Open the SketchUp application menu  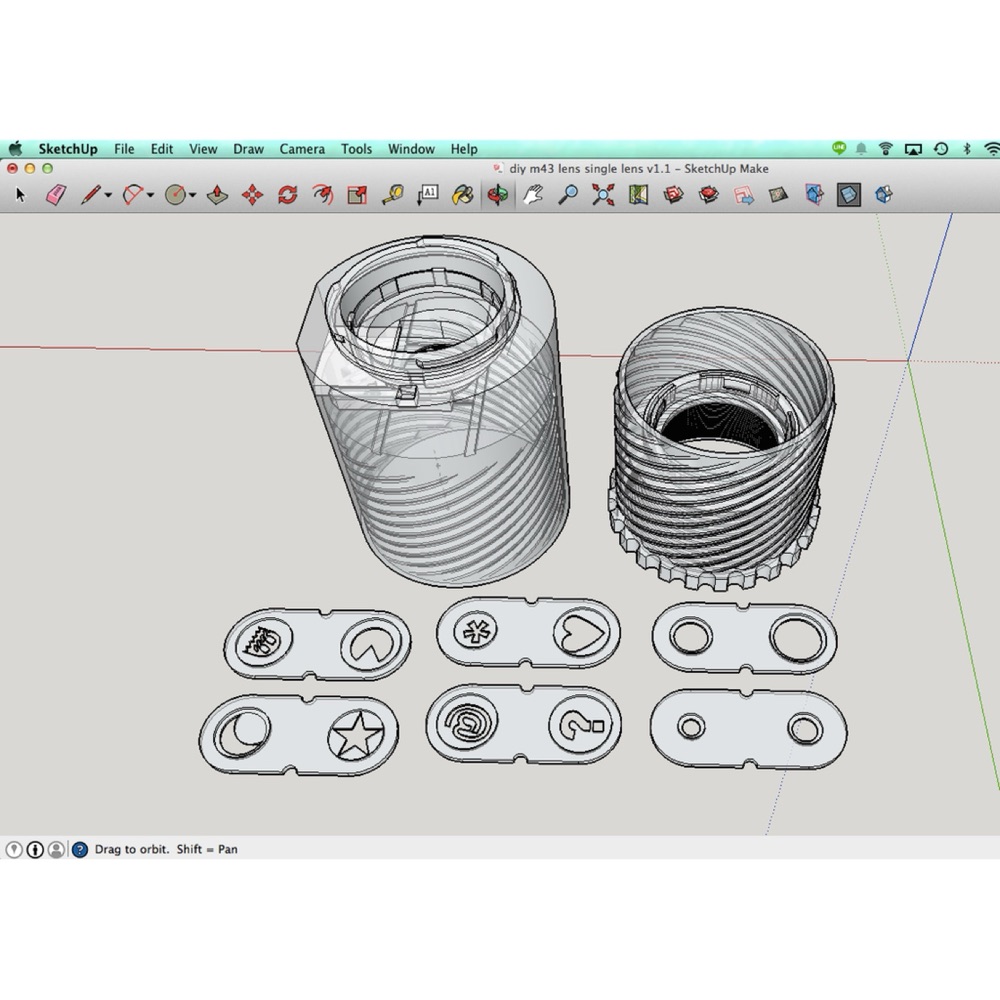(x=68, y=149)
